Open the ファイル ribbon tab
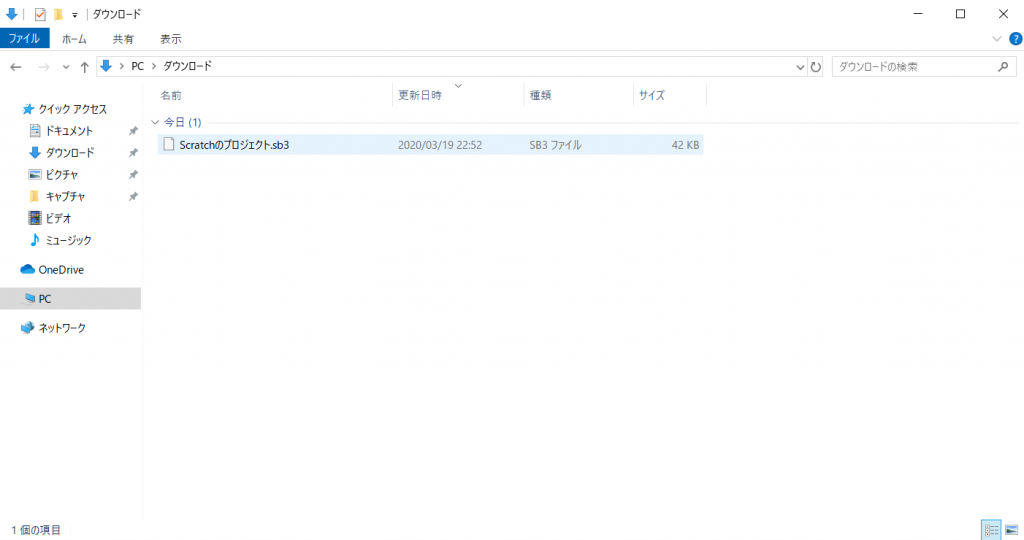This screenshot has width=1024, height=540. pos(25,39)
